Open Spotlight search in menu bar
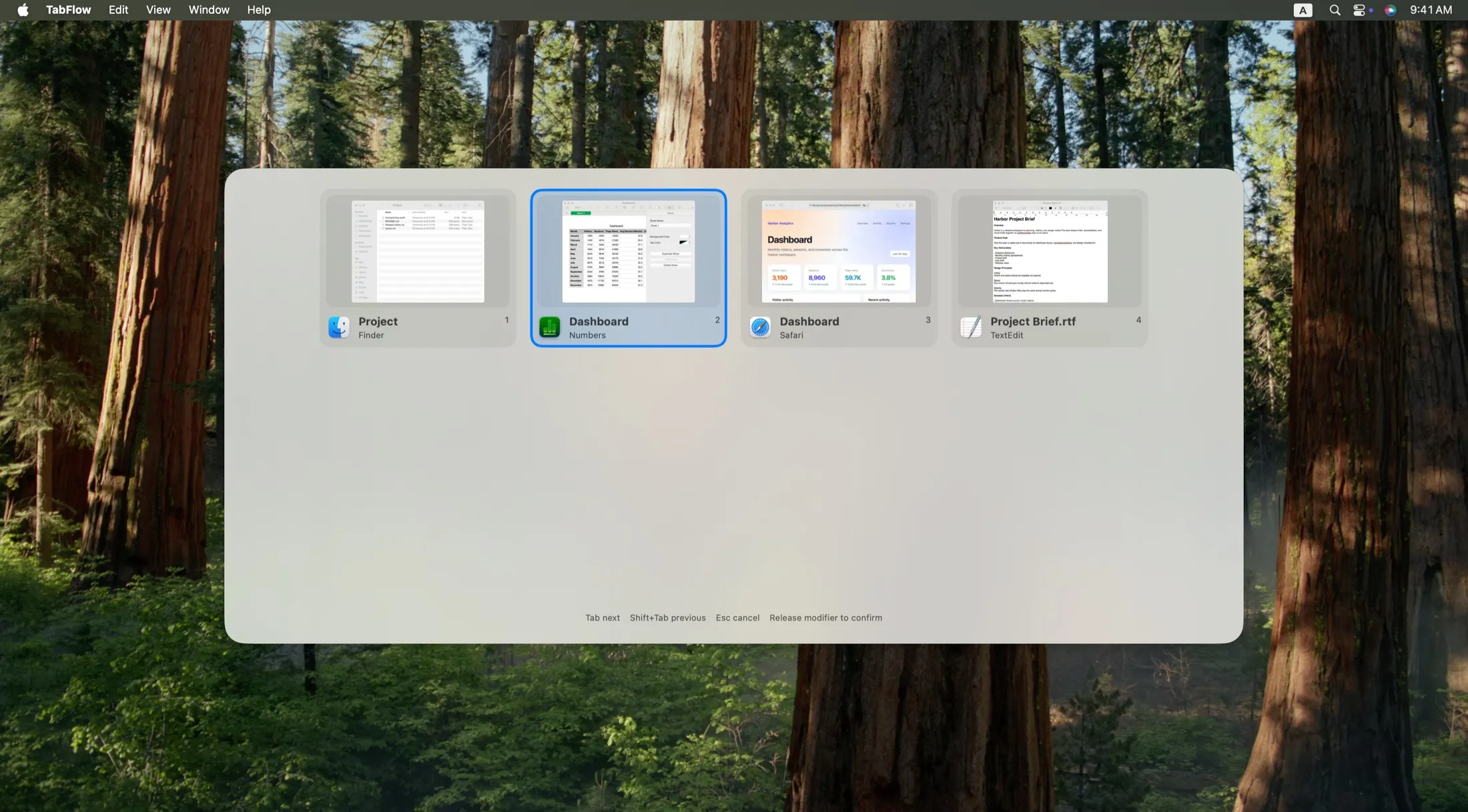 pos(1335,10)
